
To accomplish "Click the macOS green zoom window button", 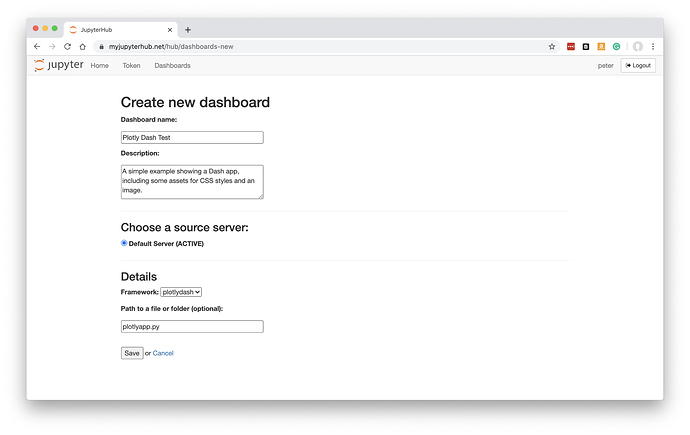I will pos(55,28).
